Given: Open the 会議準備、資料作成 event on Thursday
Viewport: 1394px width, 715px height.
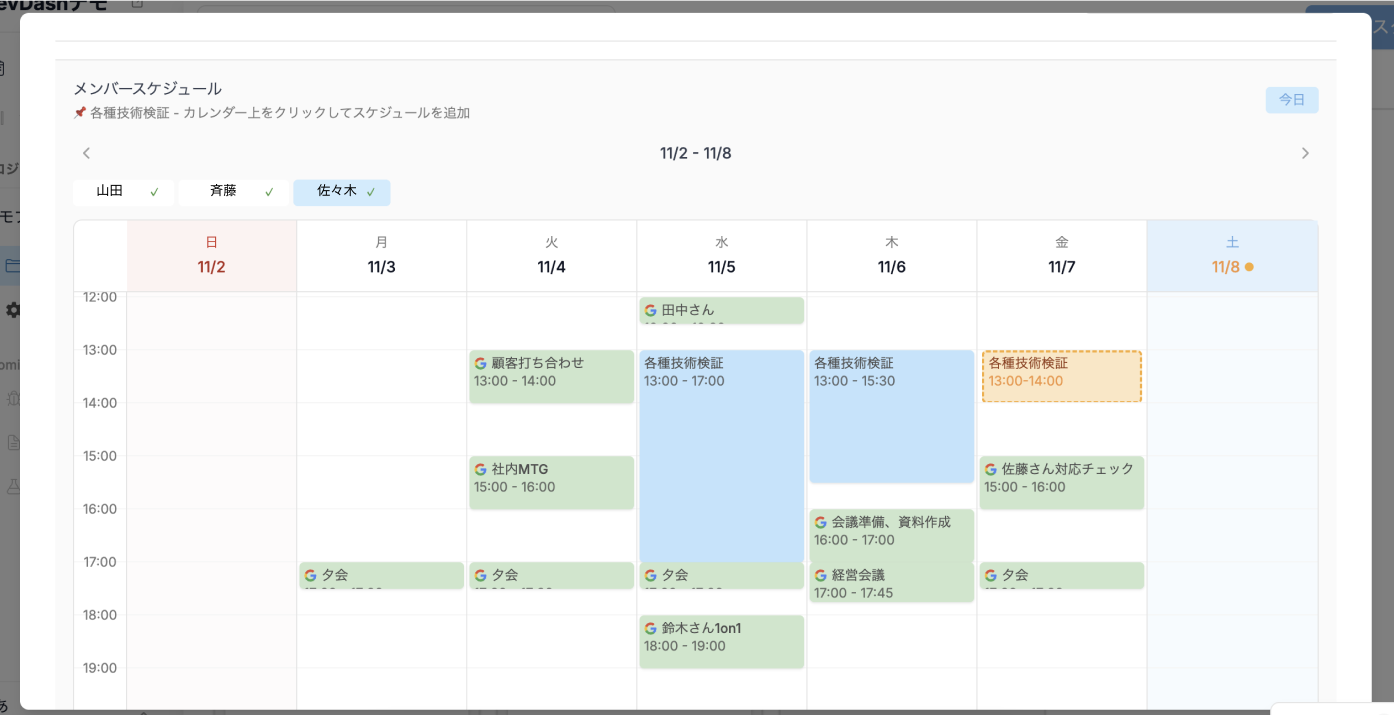Looking at the screenshot, I should [x=891, y=531].
